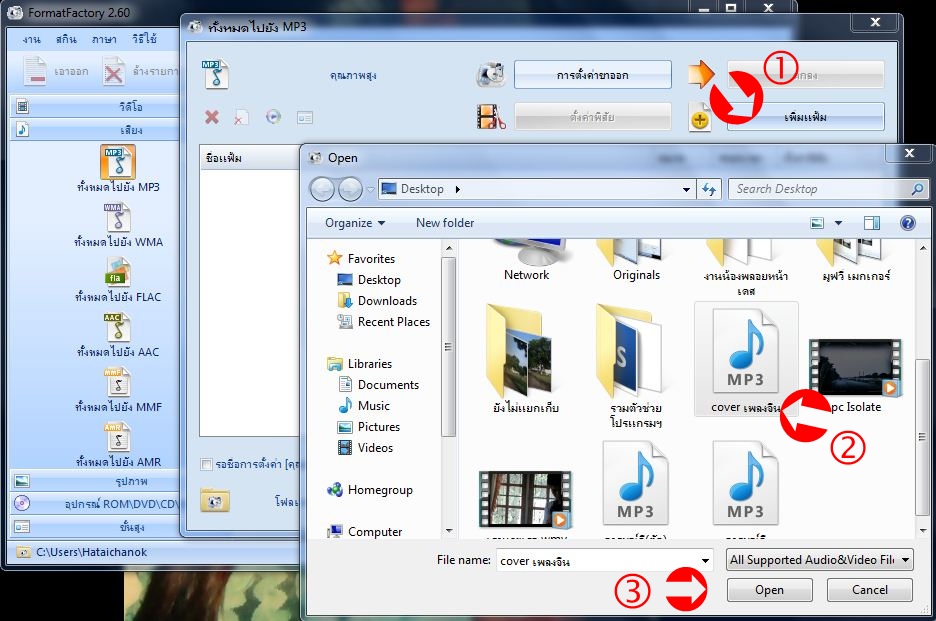The height and width of the screenshot is (621, 936).
Task: Expand the ขั้นสูง section in FormatFactory
Action: click(x=94, y=527)
